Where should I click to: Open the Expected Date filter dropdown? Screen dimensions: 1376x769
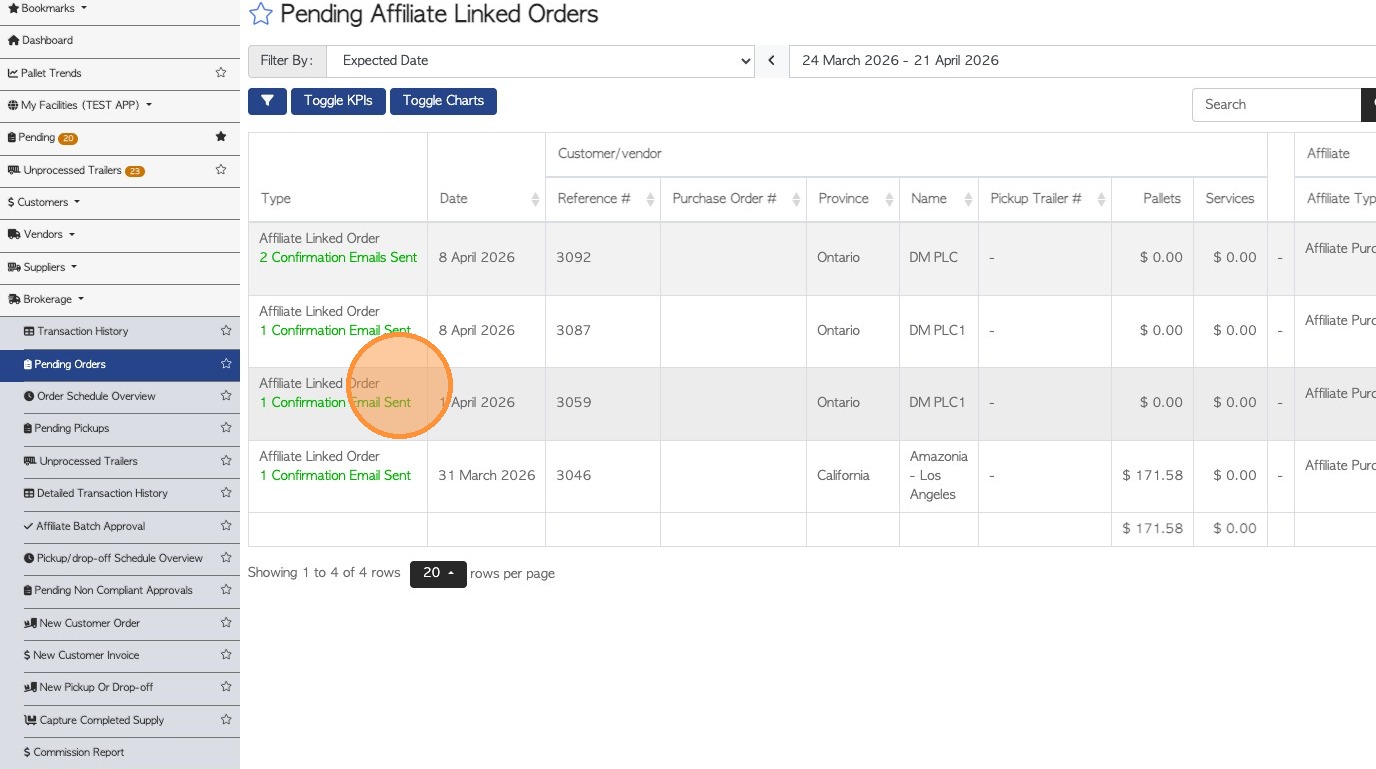pyautogui.click(x=540, y=61)
